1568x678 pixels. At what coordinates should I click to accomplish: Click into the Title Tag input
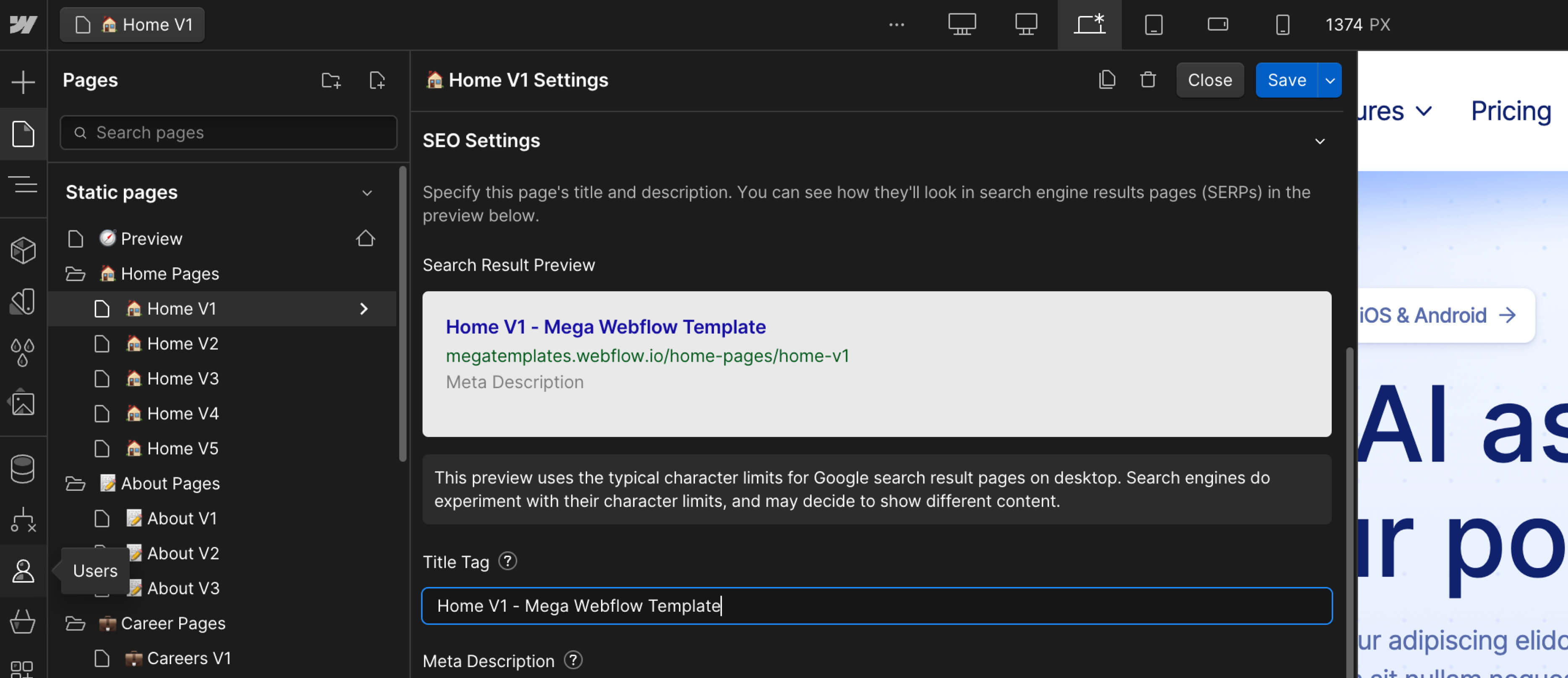(x=876, y=605)
